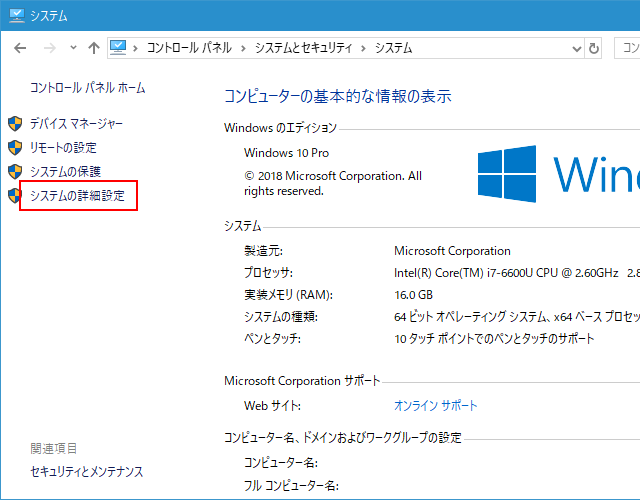The height and width of the screenshot is (500, 640).
Task: Select コントロール パネル breadcrumb
Action: (189, 48)
